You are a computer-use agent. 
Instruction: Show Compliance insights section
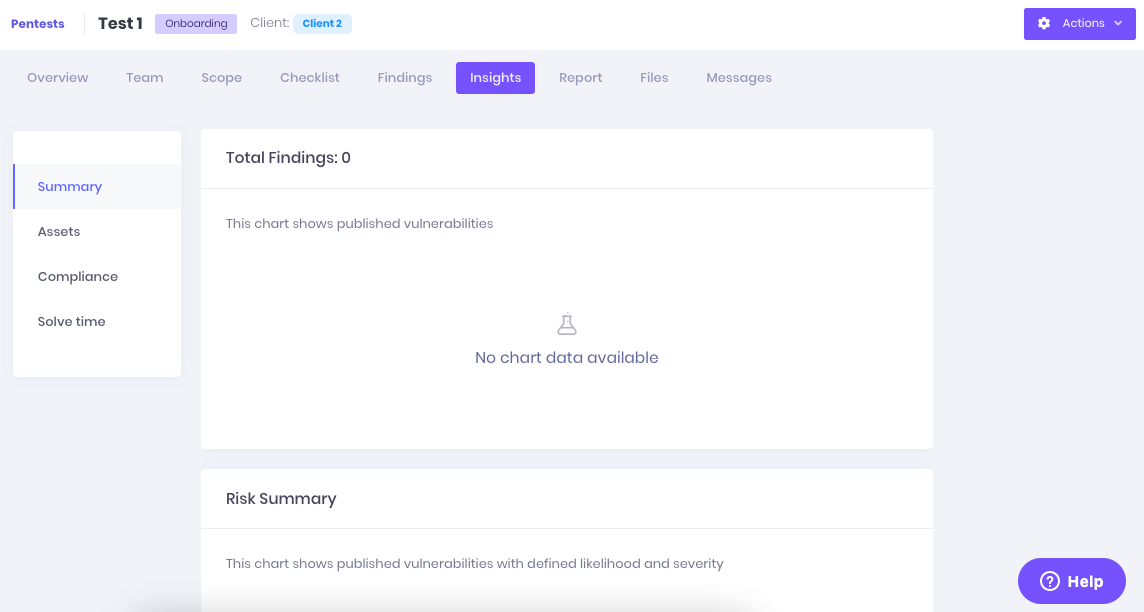pos(97,276)
